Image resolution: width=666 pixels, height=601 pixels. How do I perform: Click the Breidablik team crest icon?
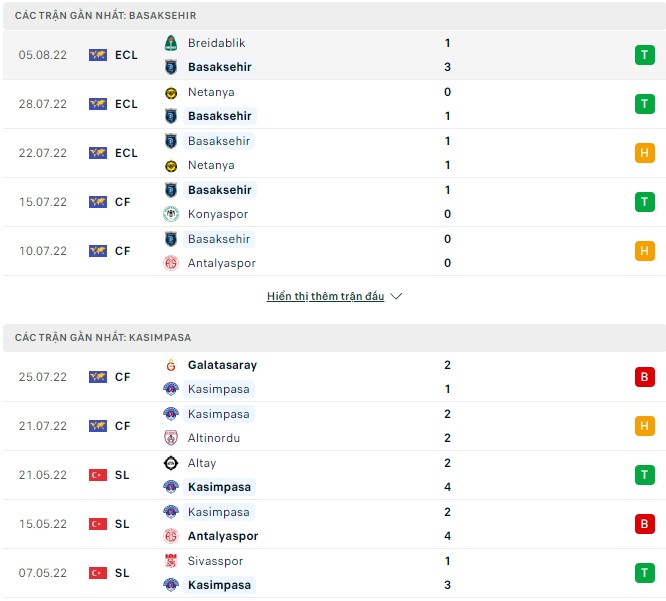(x=171, y=43)
